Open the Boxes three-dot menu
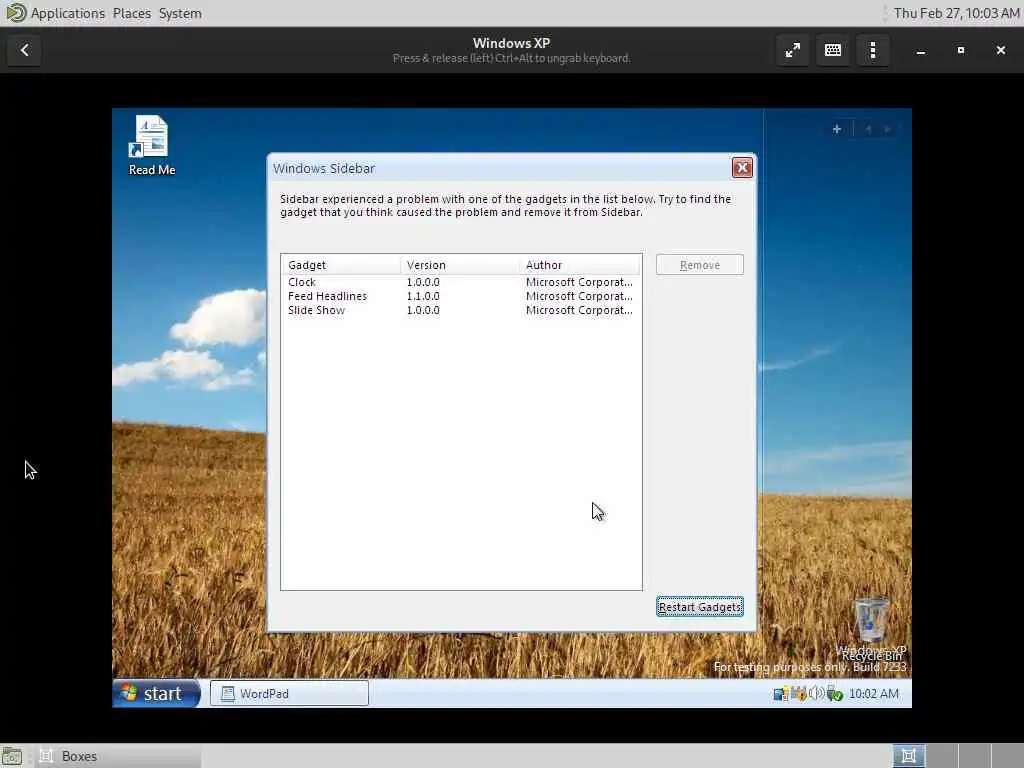1024x768 pixels. pos(873,50)
